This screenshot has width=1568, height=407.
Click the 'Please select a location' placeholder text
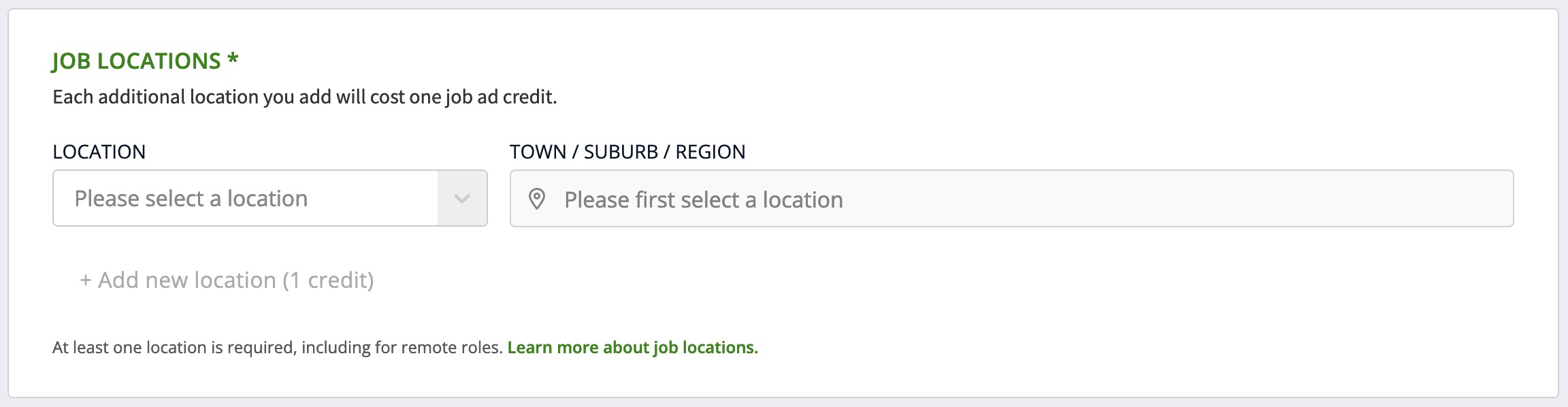pyautogui.click(x=191, y=199)
